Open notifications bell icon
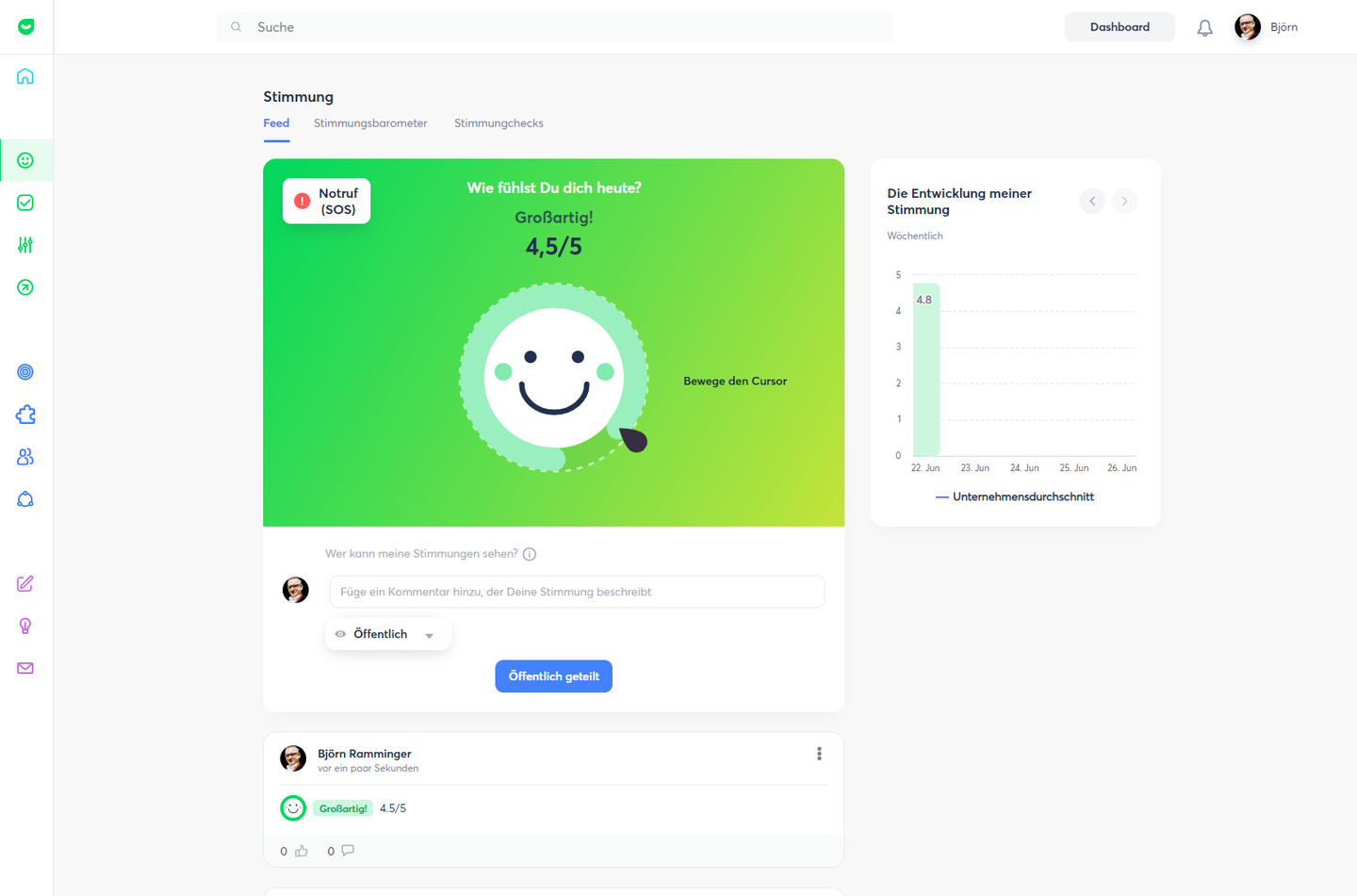 pos(1204,28)
